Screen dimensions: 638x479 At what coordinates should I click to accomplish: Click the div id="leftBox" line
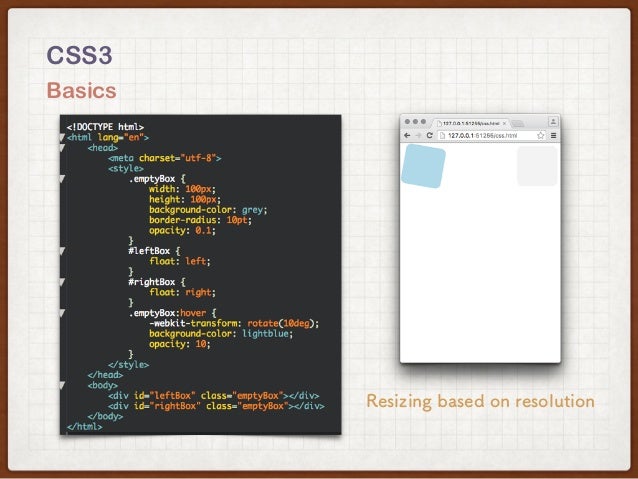pyautogui.click(x=214, y=396)
